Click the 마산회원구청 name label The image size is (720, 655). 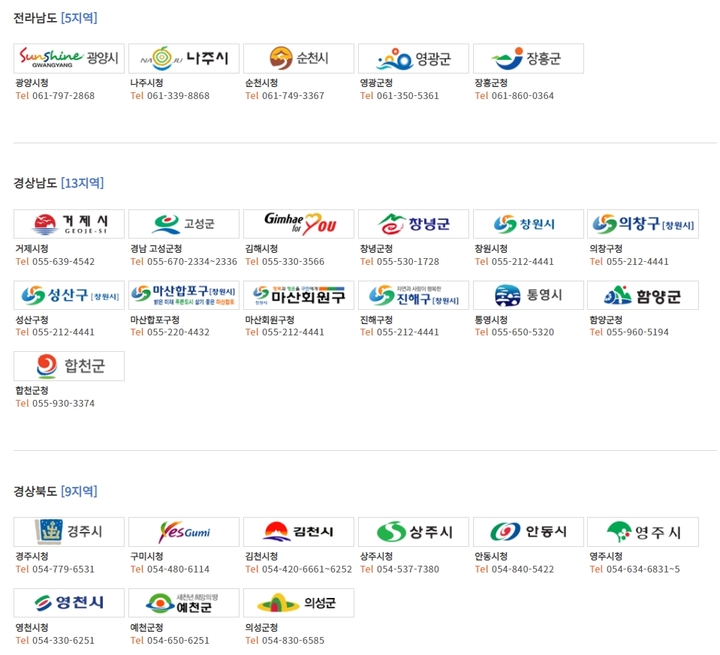click(x=270, y=320)
